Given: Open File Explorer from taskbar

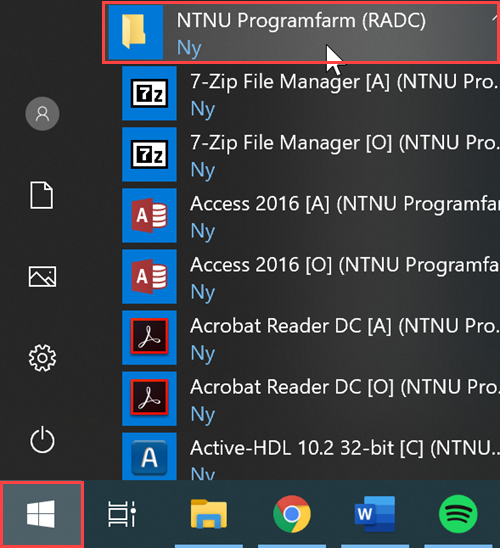Looking at the screenshot, I should coord(209,514).
